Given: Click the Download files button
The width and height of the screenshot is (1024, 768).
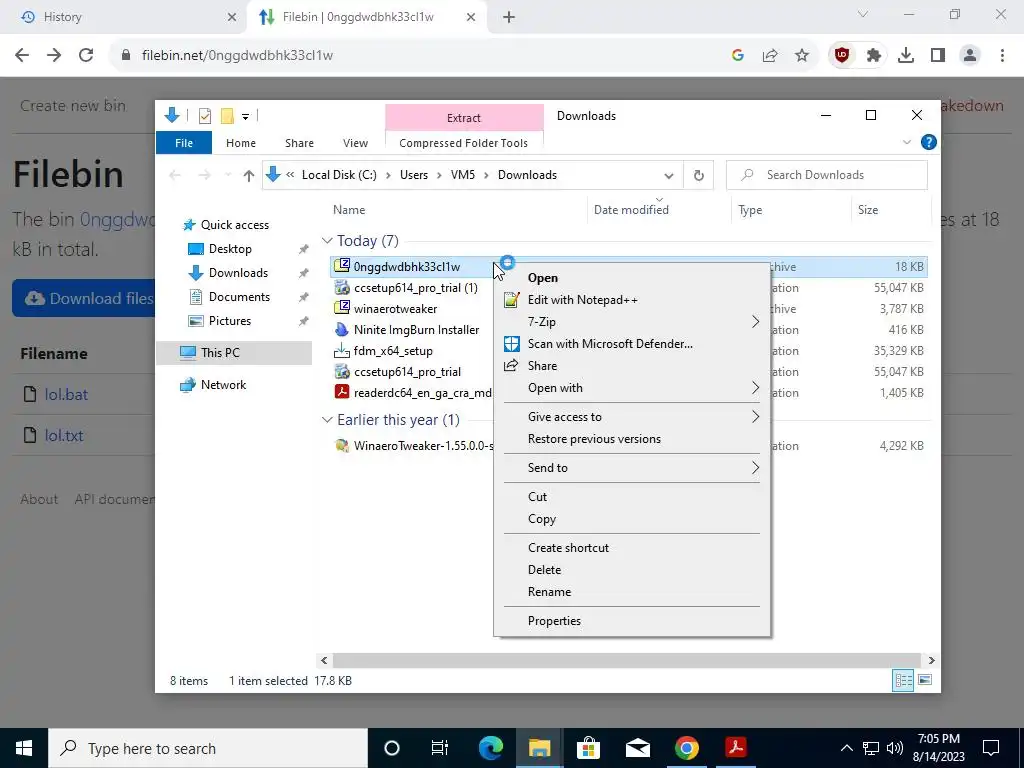Looking at the screenshot, I should (x=84, y=298).
